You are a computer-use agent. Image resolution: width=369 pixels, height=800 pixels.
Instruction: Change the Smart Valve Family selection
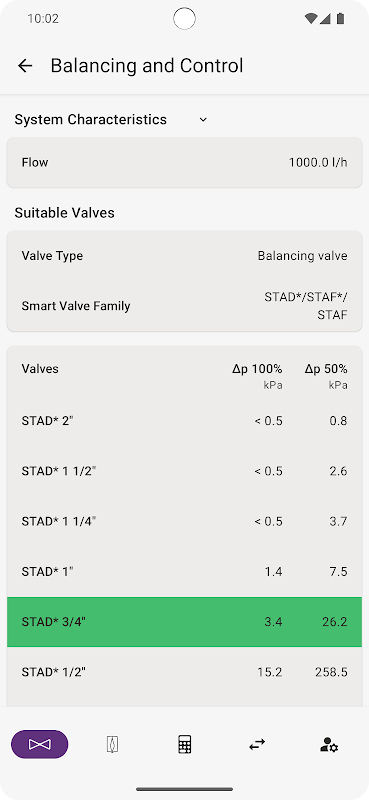(x=184, y=306)
